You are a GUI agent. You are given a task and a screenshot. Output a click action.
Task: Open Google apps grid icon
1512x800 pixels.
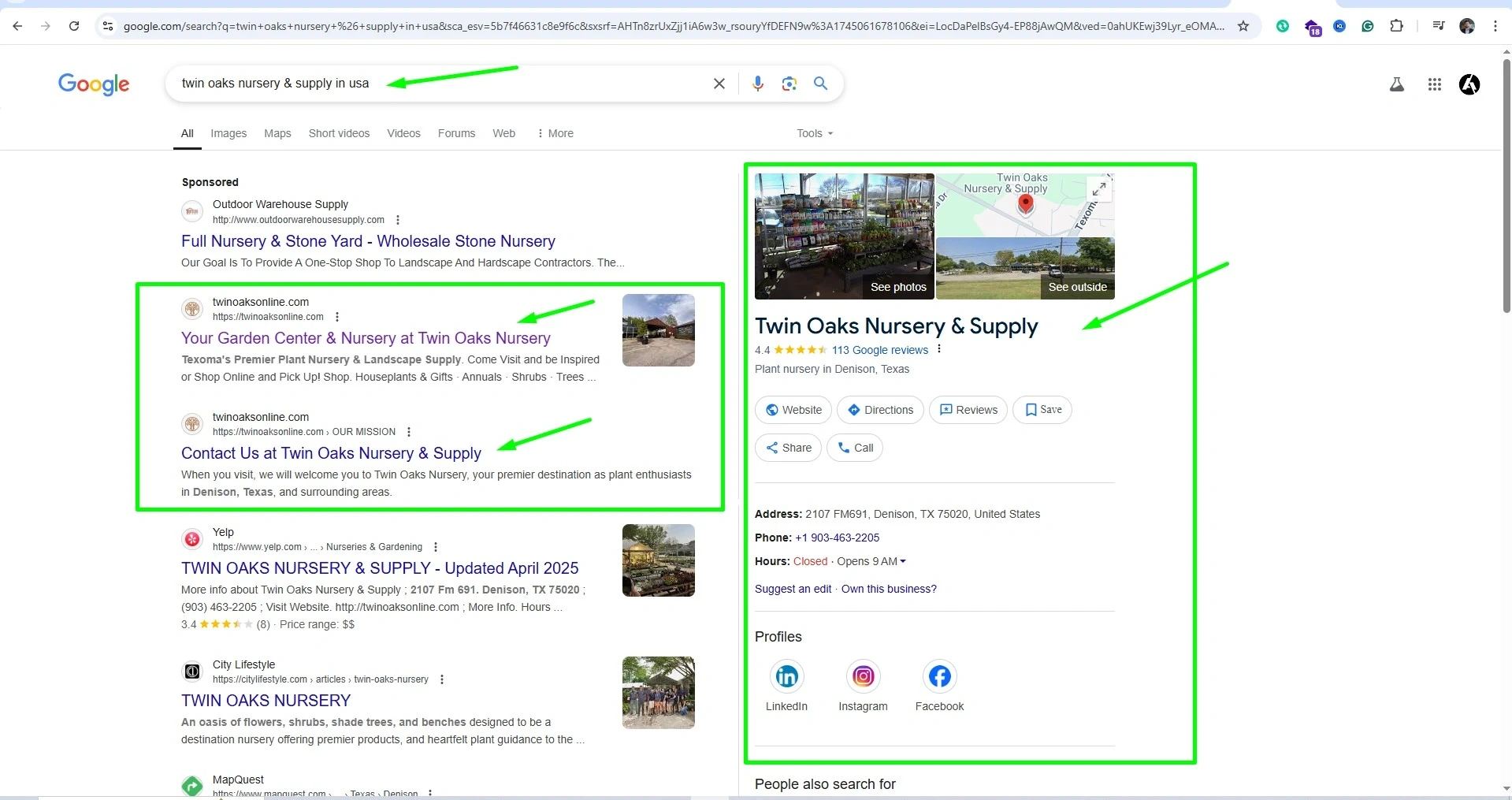click(1435, 84)
